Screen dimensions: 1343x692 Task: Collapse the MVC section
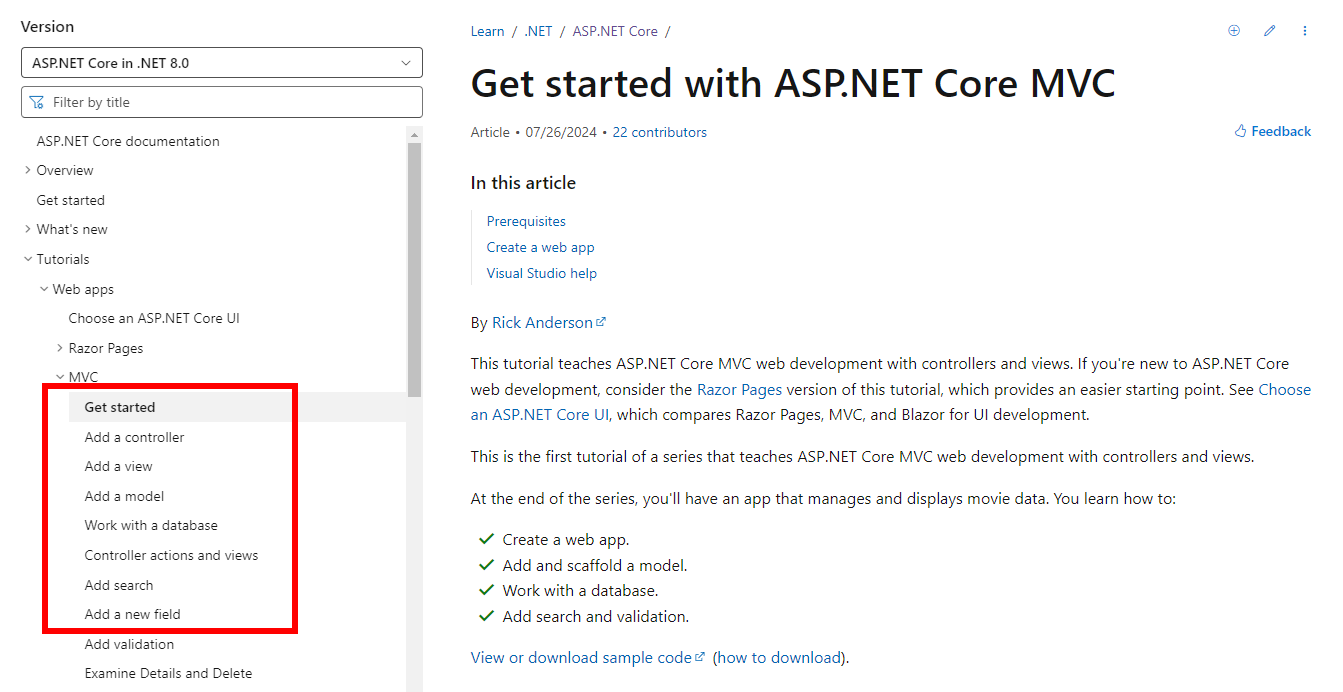[x=60, y=376]
